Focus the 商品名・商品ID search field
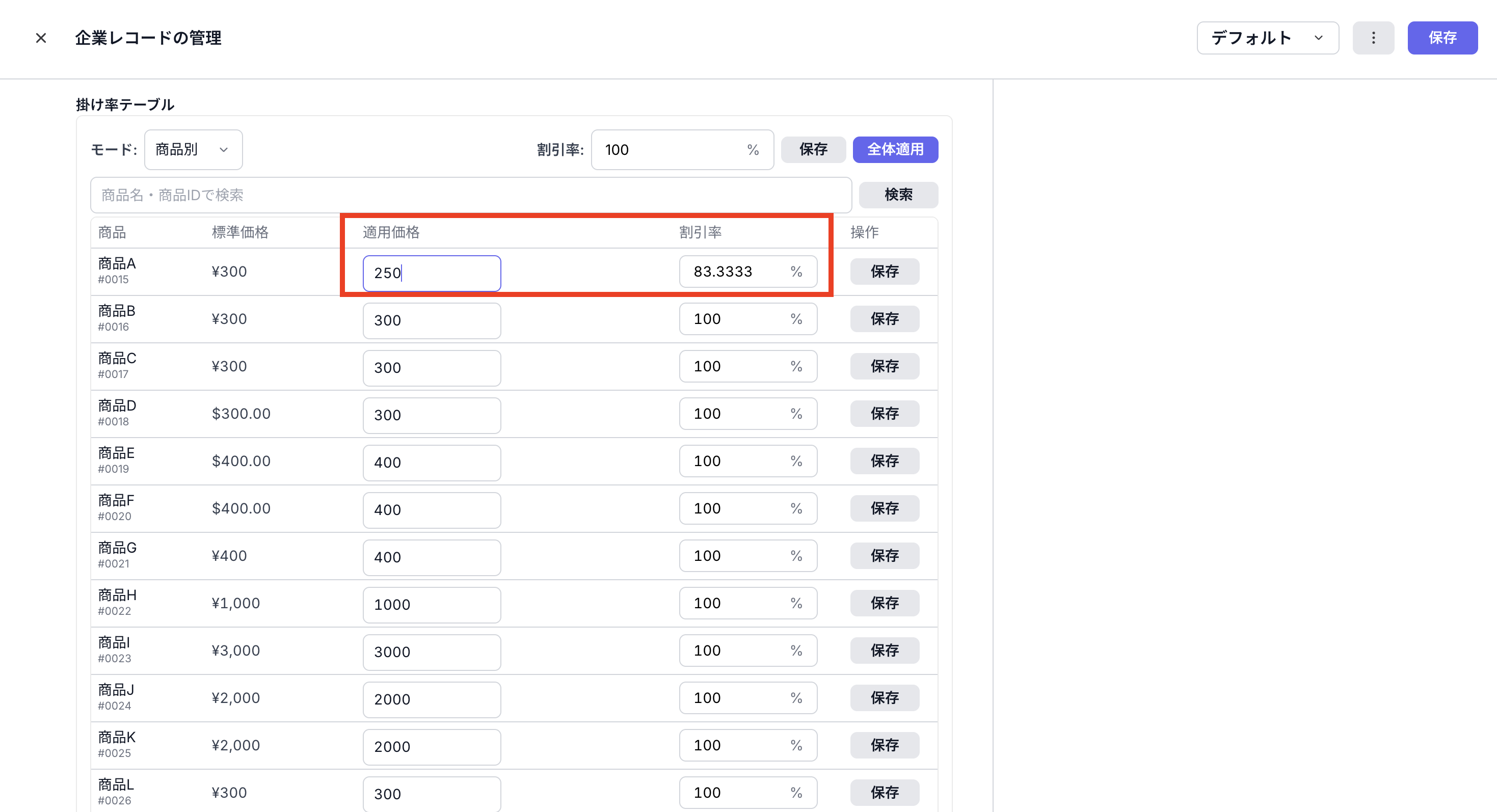Image resolution: width=1497 pixels, height=812 pixels. tap(471, 195)
